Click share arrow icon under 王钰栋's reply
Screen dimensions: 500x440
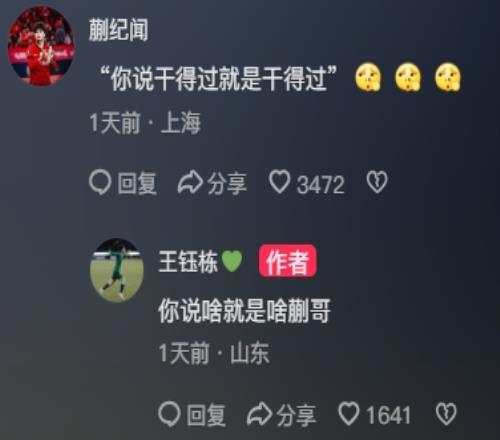click(259, 414)
